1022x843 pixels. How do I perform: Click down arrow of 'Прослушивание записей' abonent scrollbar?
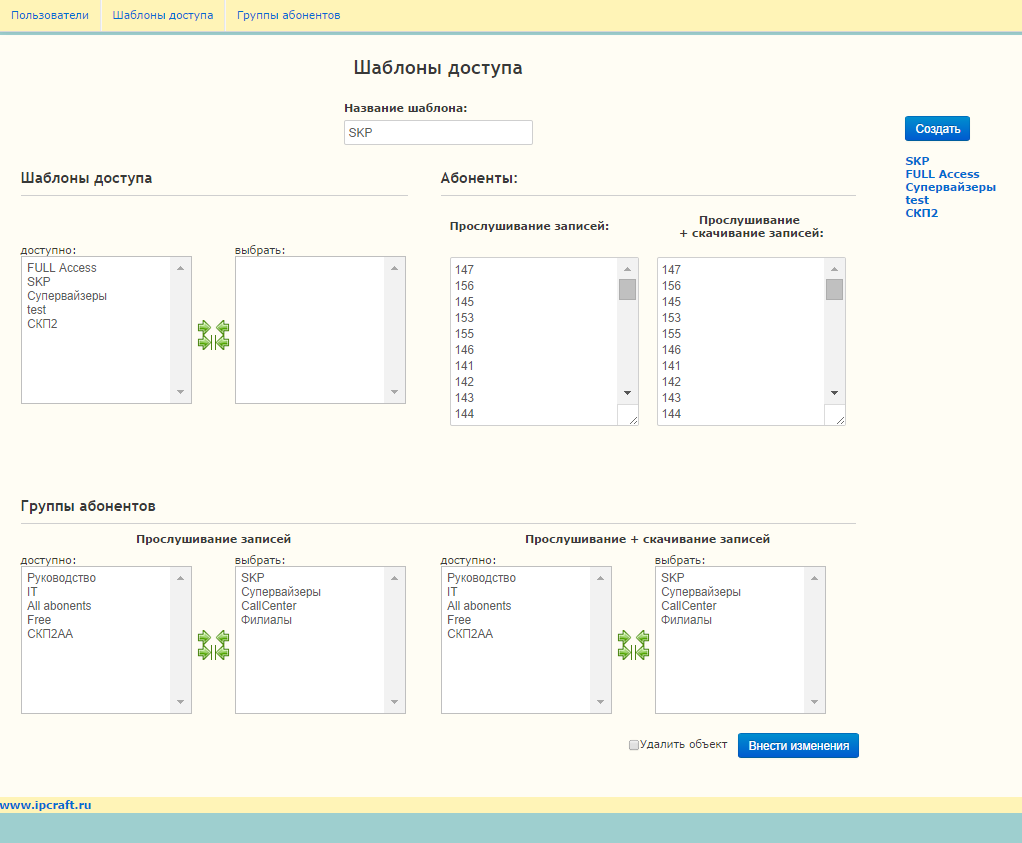click(x=627, y=392)
